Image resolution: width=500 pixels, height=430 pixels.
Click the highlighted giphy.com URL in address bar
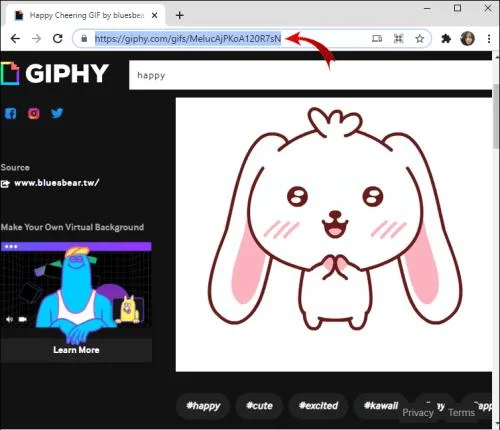click(x=188, y=39)
